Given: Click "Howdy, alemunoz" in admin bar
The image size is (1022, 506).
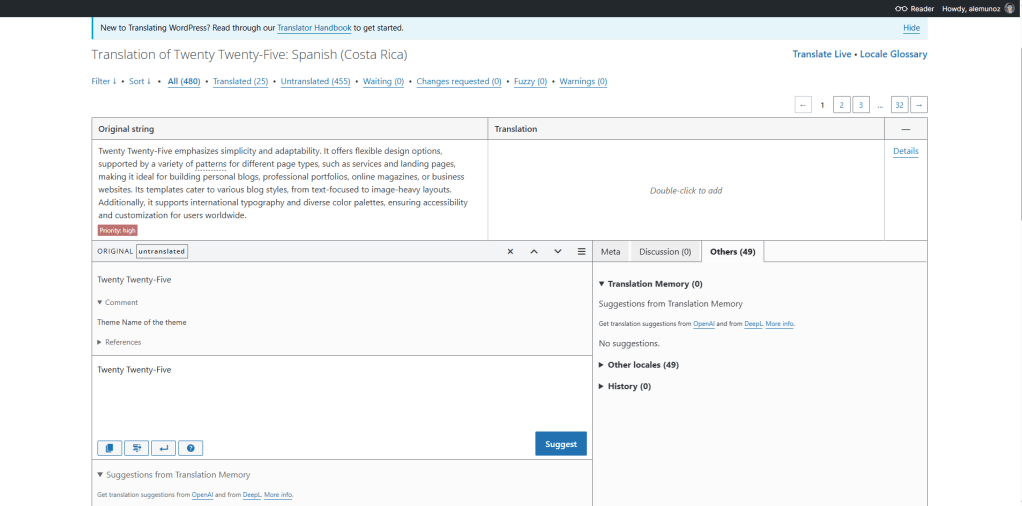Looking at the screenshot, I should coord(971,8).
